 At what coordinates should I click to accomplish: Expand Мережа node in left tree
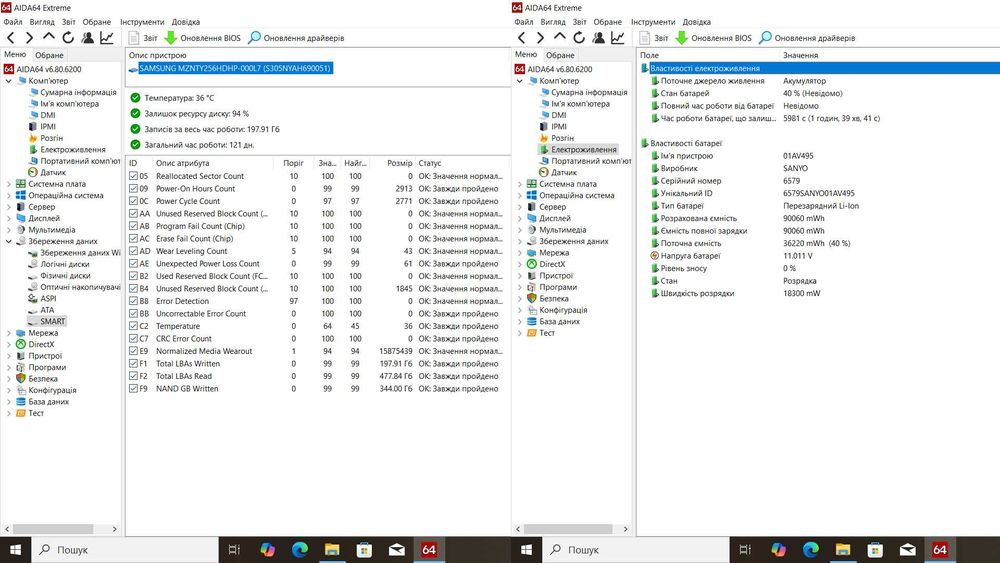[x=9, y=333]
